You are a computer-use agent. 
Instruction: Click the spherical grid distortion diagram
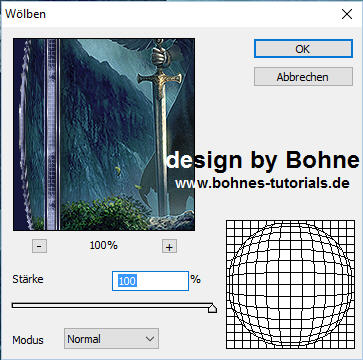pyautogui.click(x=290, y=284)
